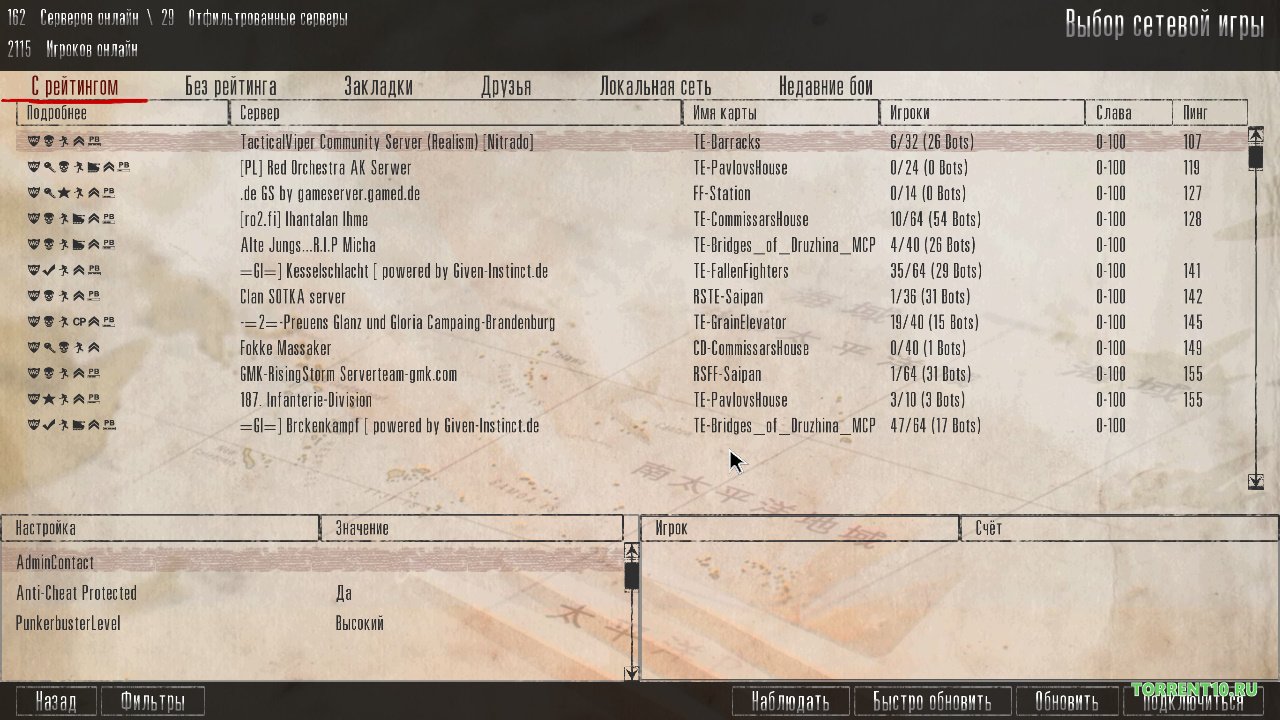Click the skull icon in the TacticalViper server row
Viewport: 1280px width, 720px height.
(48, 142)
